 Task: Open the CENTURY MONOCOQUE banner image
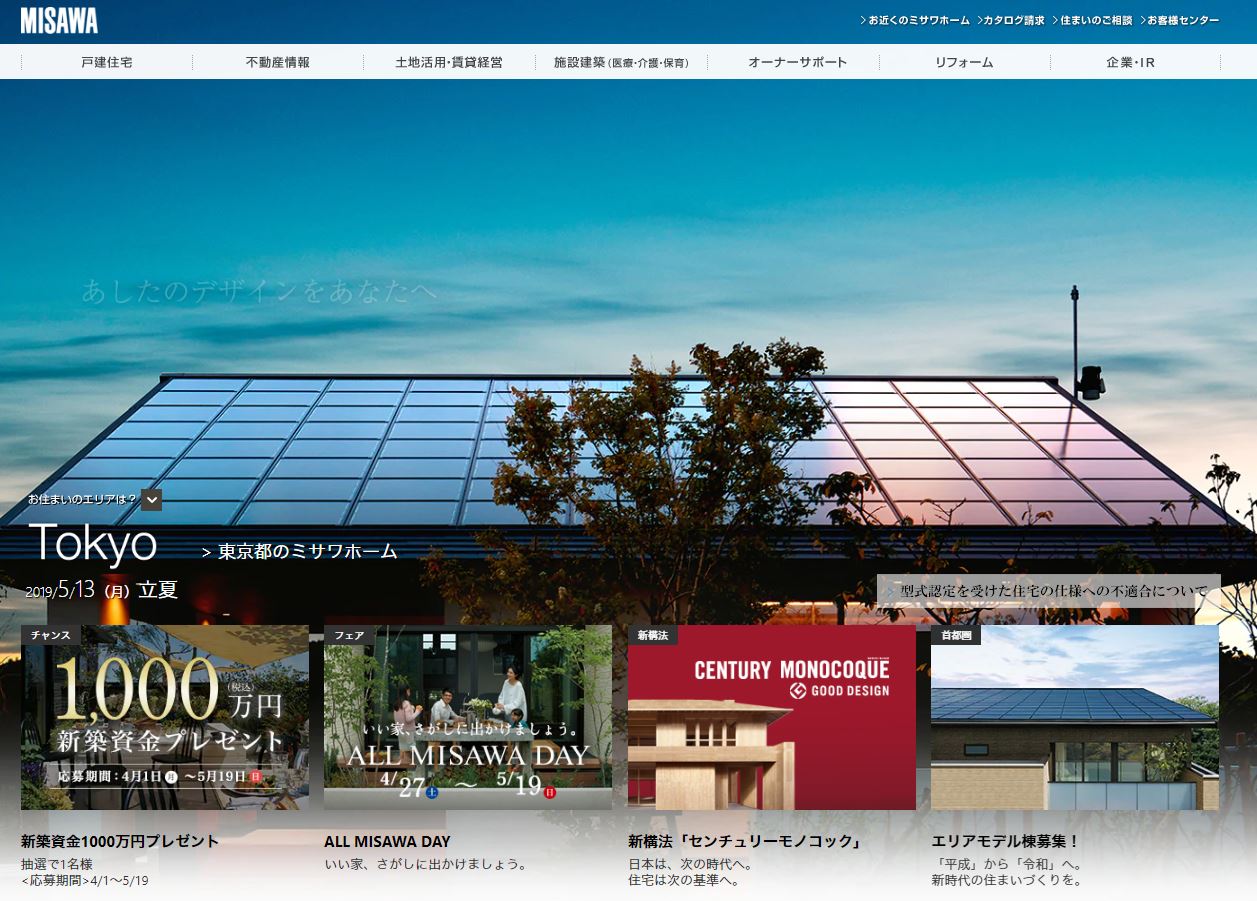(x=772, y=717)
